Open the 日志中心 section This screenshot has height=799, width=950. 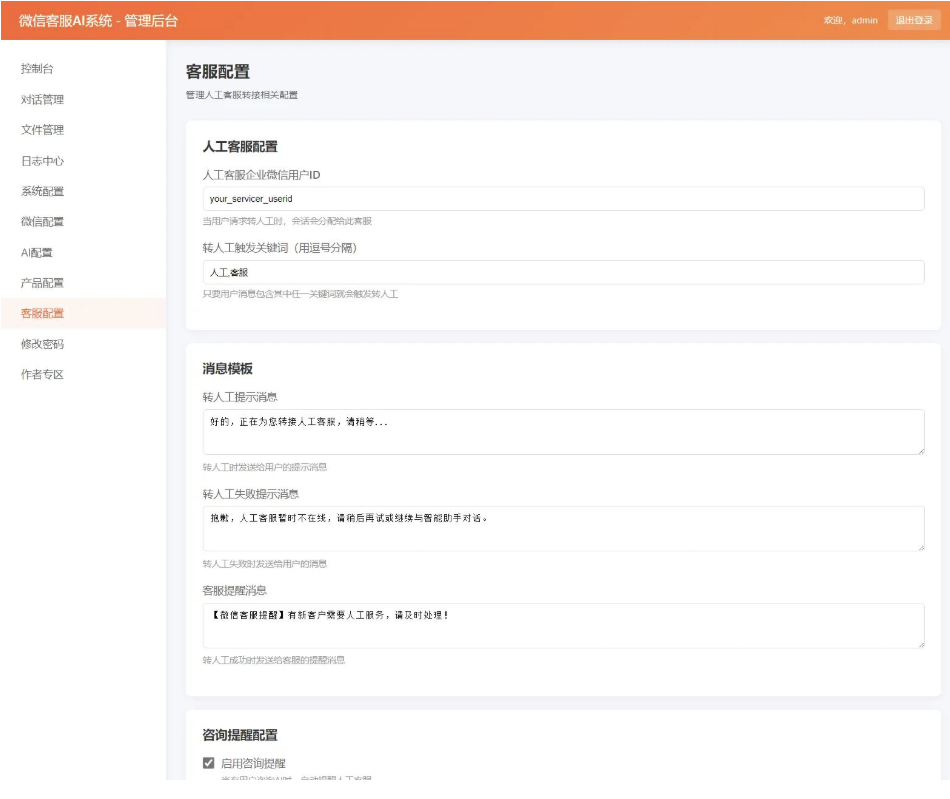pyautogui.click(x=42, y=160)
